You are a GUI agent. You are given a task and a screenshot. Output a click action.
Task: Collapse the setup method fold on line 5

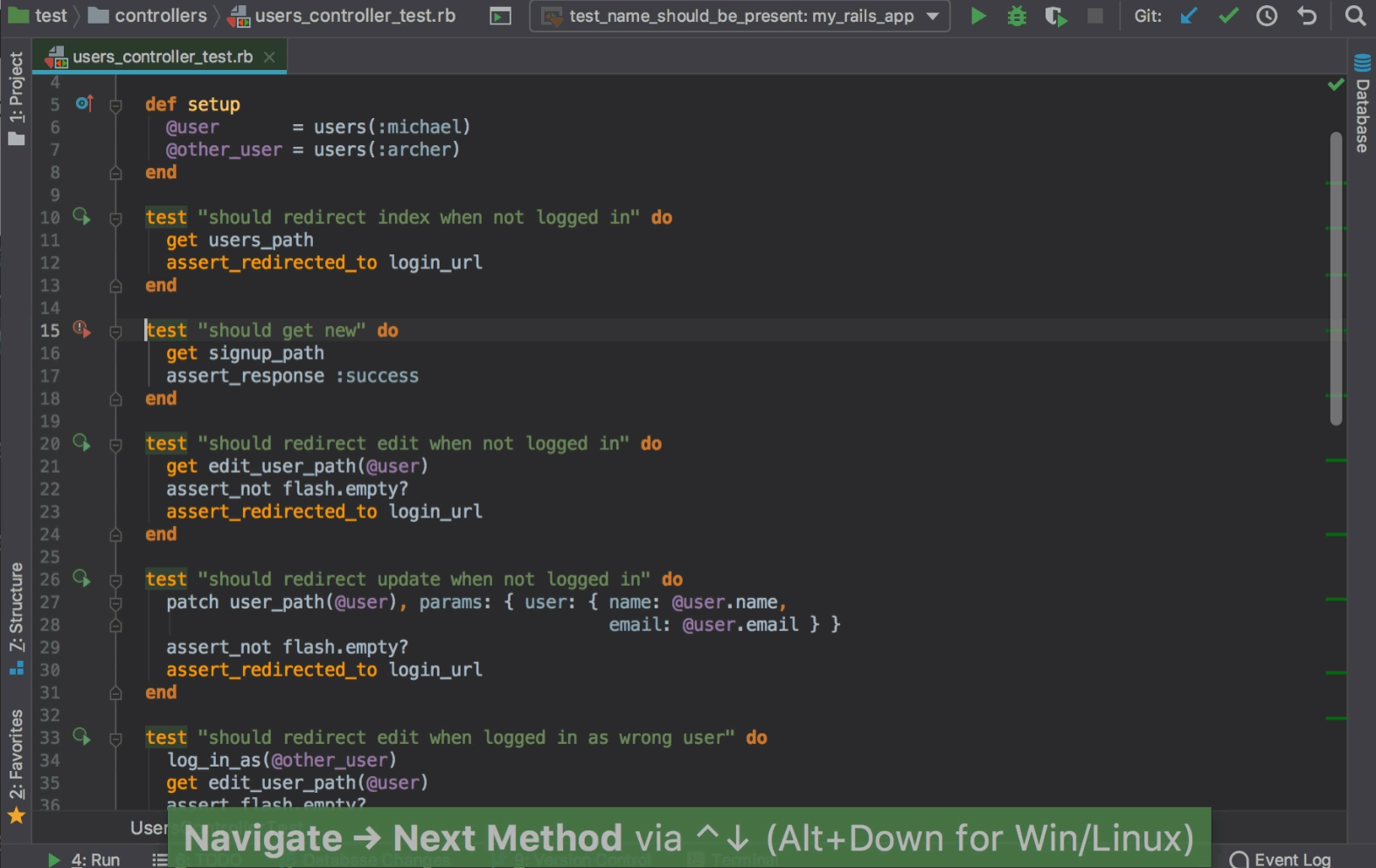(115, 105)
